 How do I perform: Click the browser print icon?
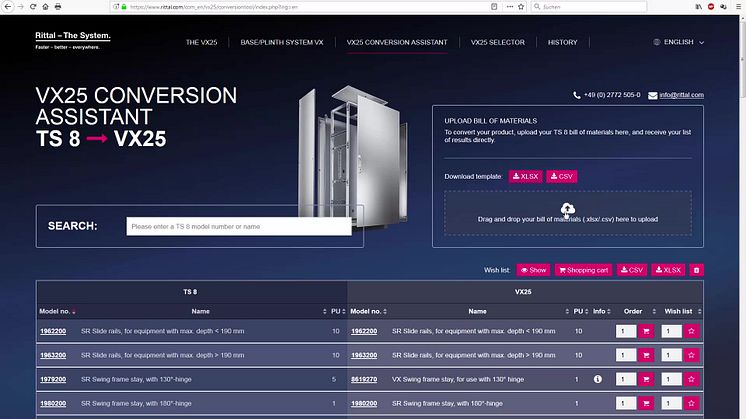(58, 7)
